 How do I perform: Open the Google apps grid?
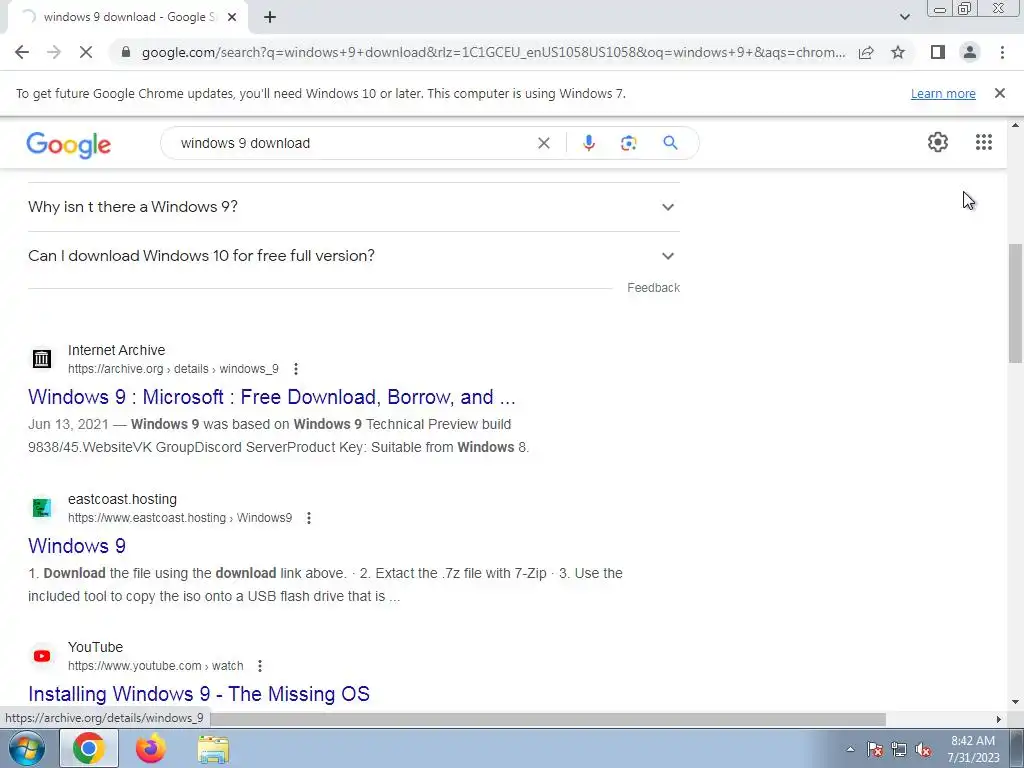tap(984, 142)
